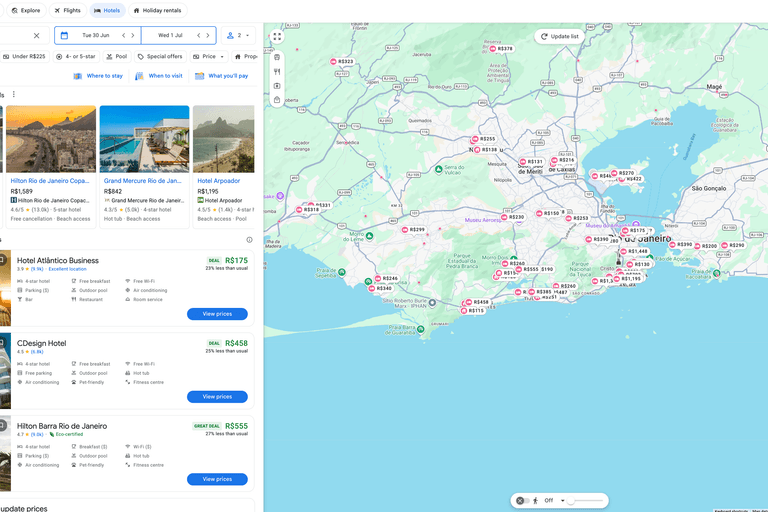Click Update list button on the map

point(560,36)
